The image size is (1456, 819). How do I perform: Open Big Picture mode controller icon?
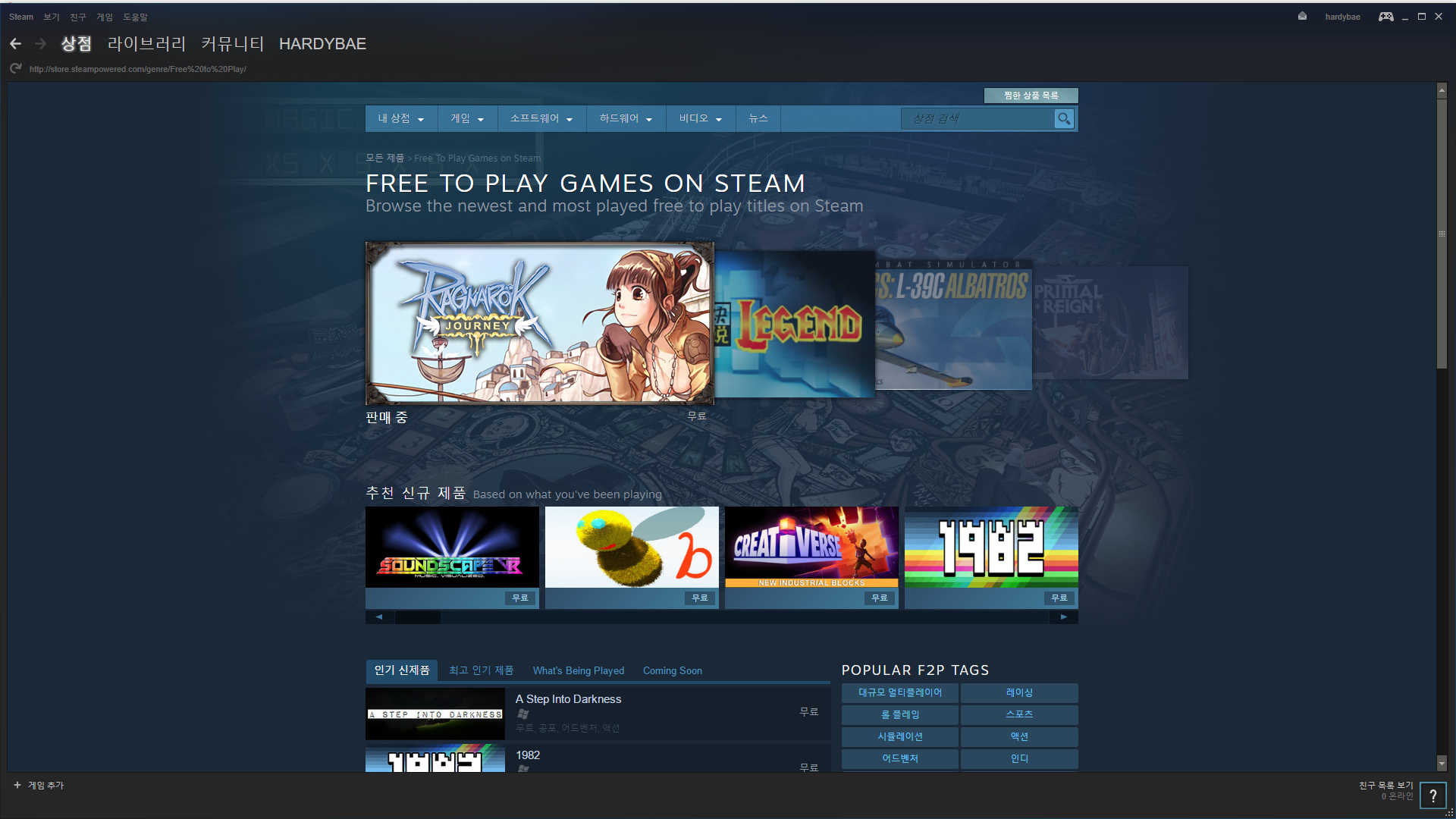[x=1385, y=17]
